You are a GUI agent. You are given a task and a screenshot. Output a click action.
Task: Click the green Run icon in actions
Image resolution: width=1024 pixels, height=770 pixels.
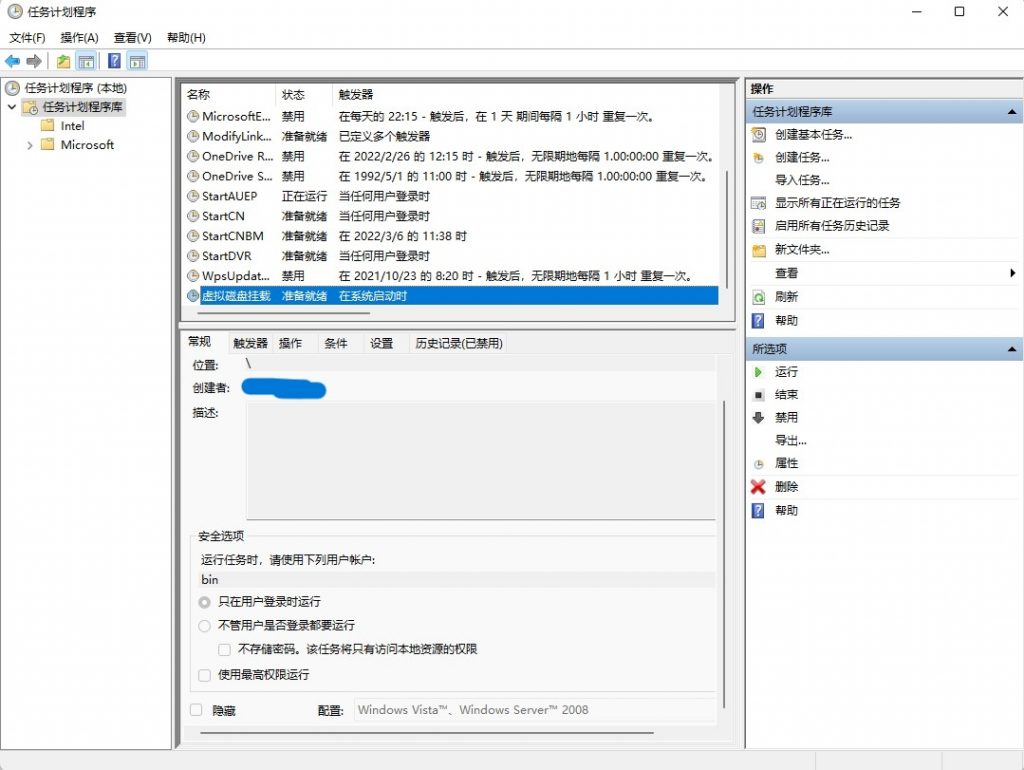(x=758, y=372)
